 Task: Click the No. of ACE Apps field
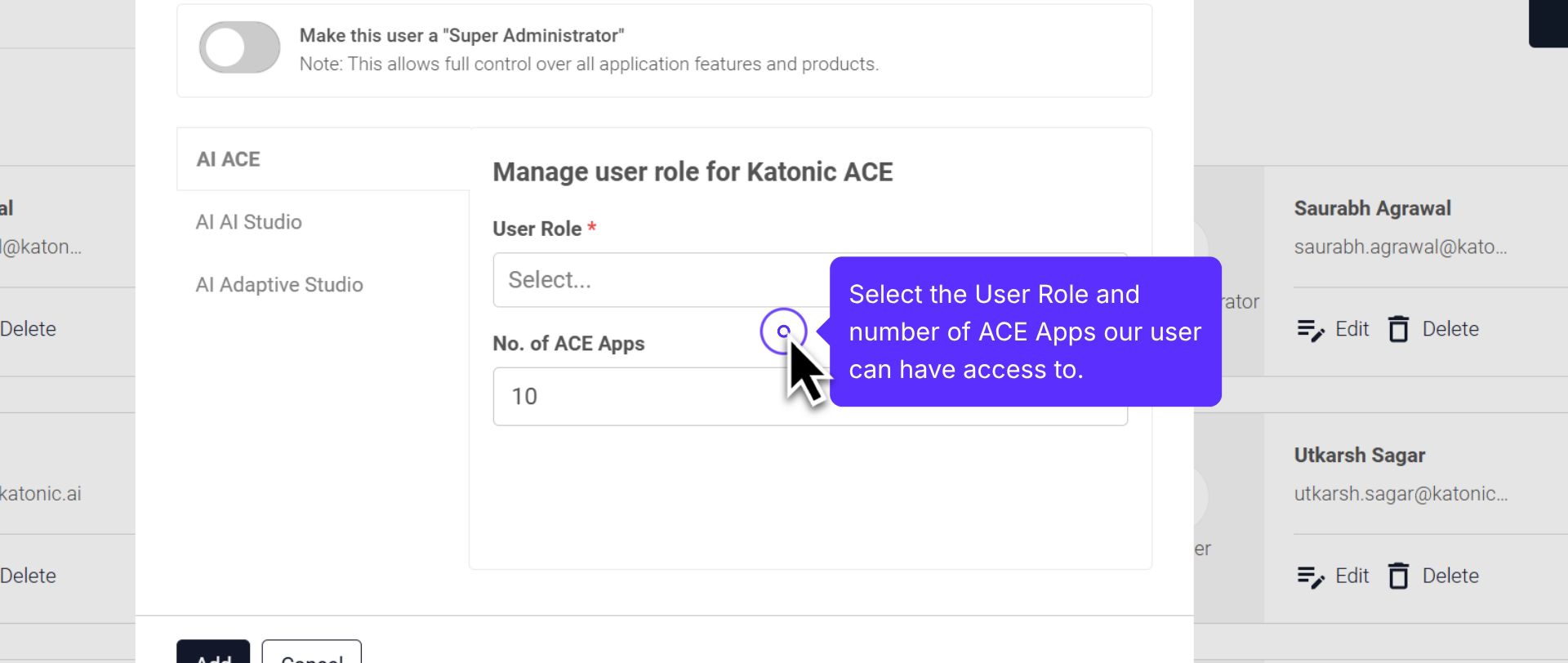(637, 397)
